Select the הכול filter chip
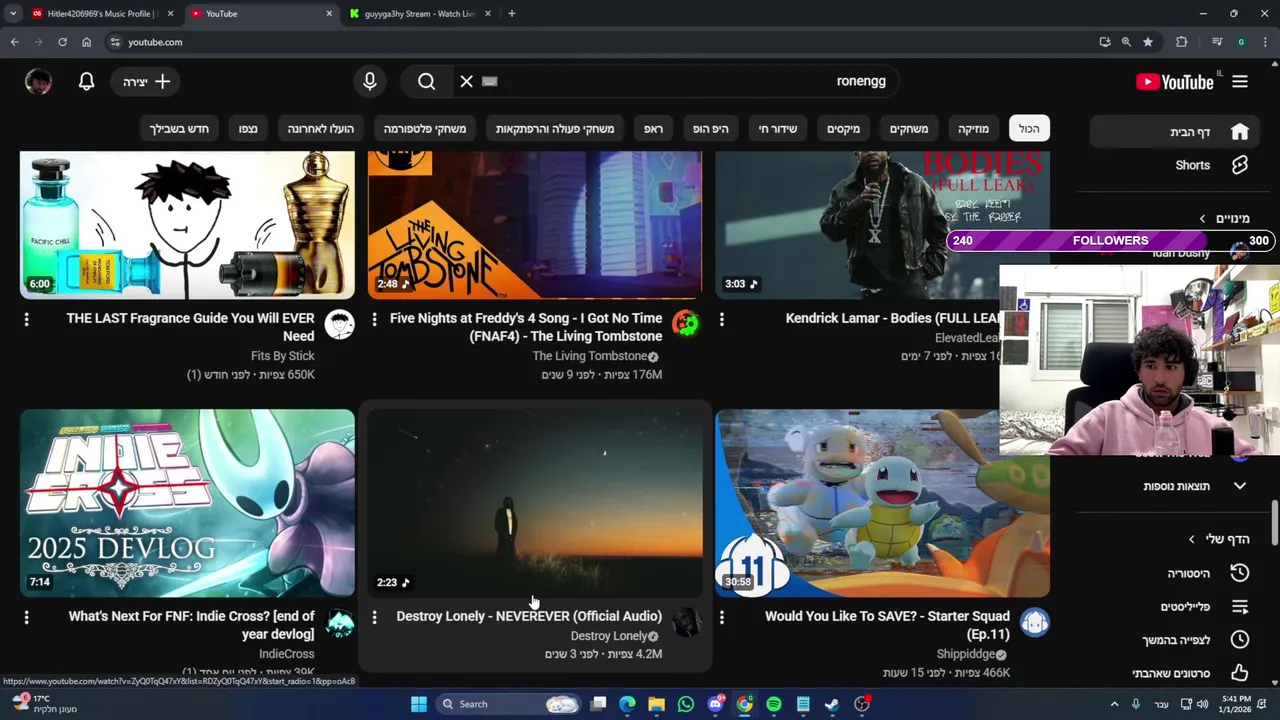 1029,129
